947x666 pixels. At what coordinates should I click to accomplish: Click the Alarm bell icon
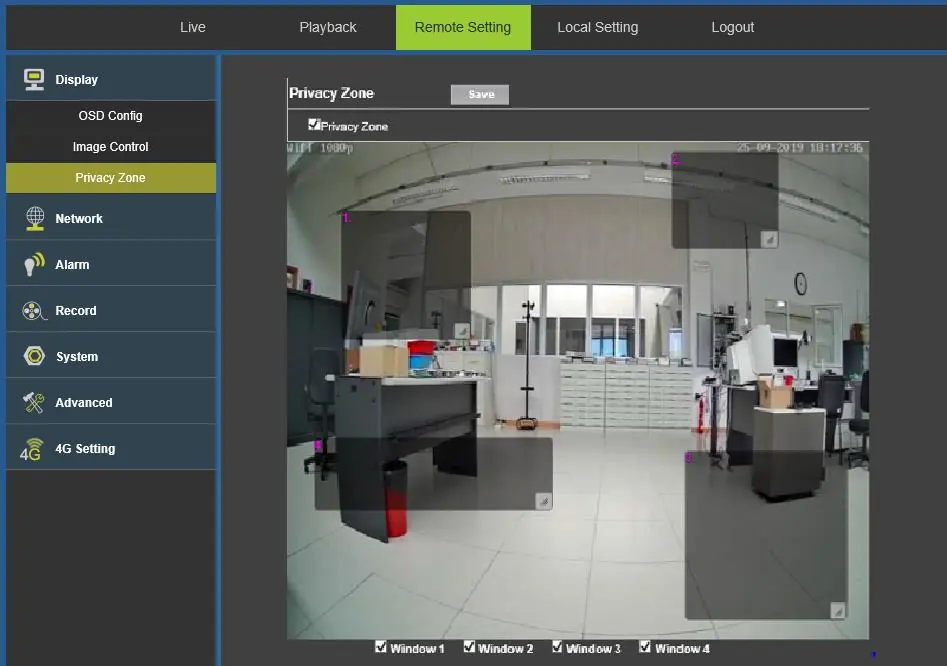tap(34, 264)
